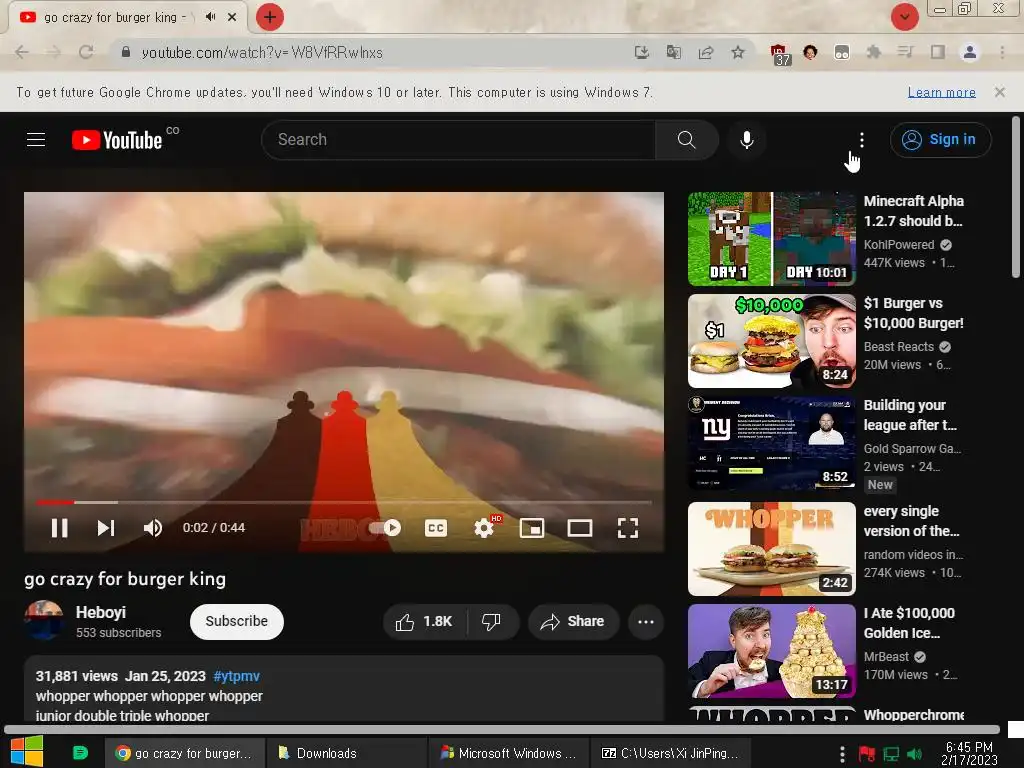Mute the tab audio speaker icon
The image size is (1024, 768).
click(210, 17)
